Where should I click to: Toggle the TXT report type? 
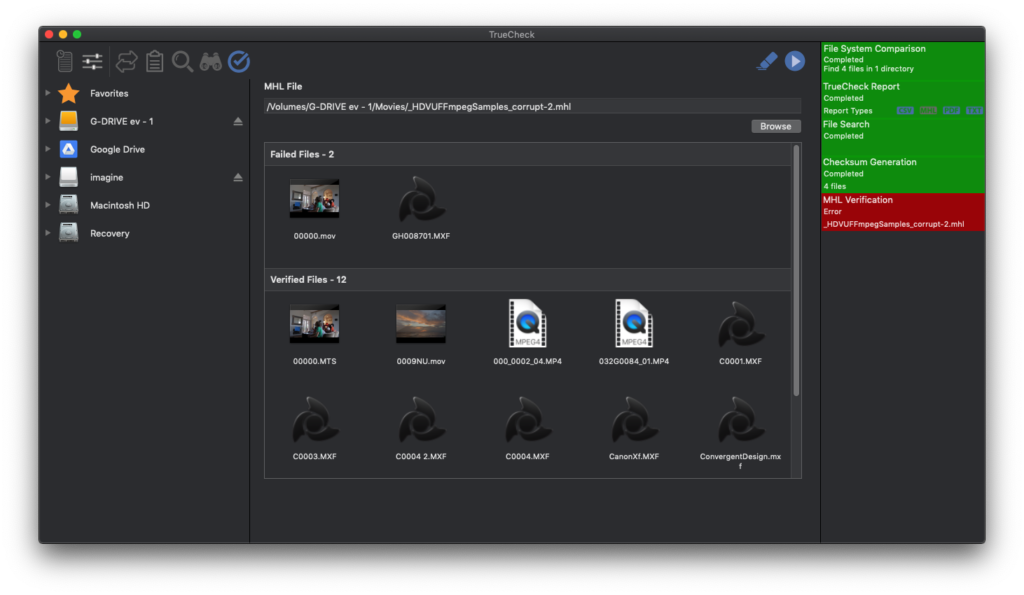974,110
